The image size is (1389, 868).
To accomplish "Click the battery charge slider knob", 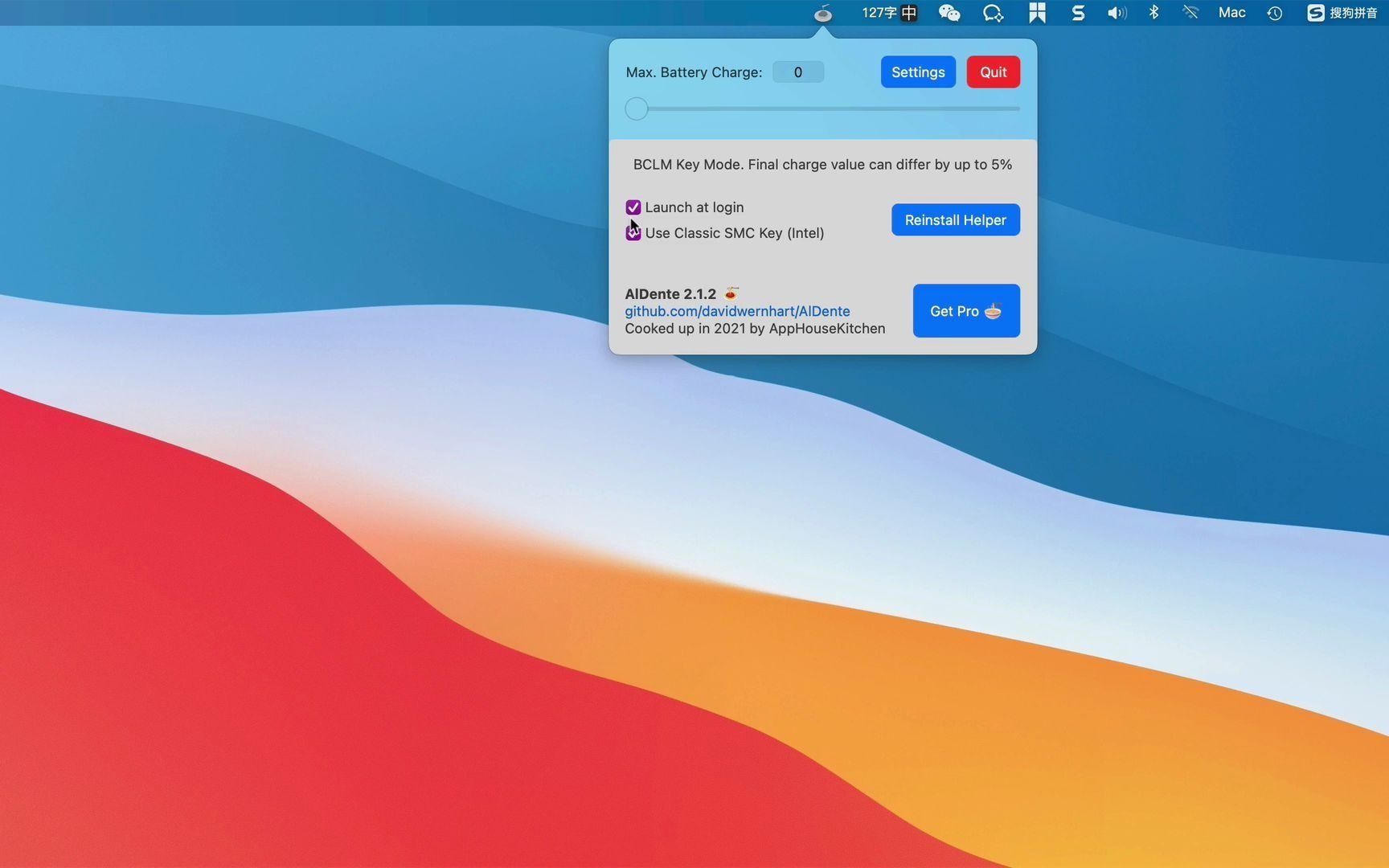I will (x=637, y=108).
